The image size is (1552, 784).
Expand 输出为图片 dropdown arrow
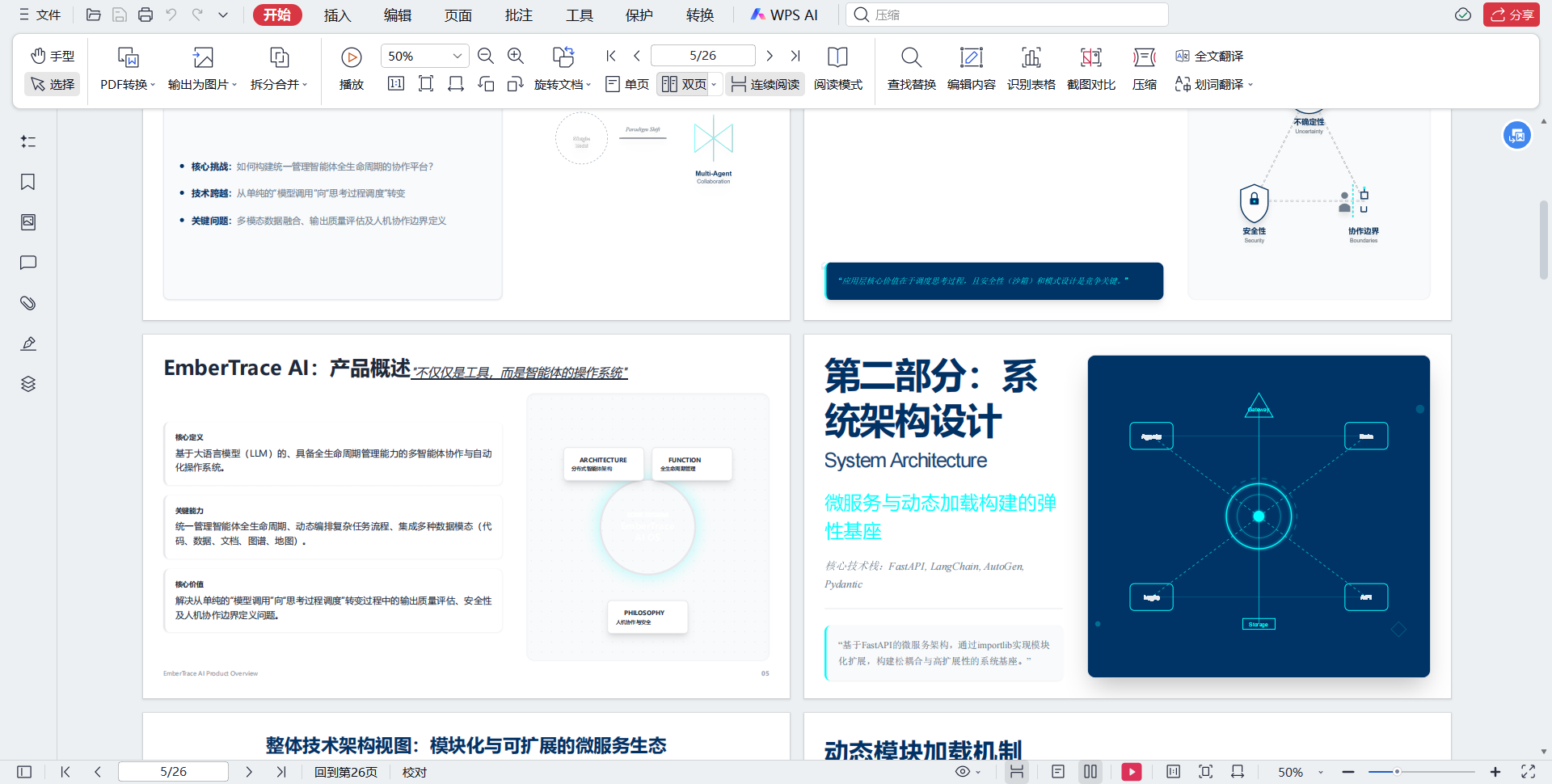[234, 85]
